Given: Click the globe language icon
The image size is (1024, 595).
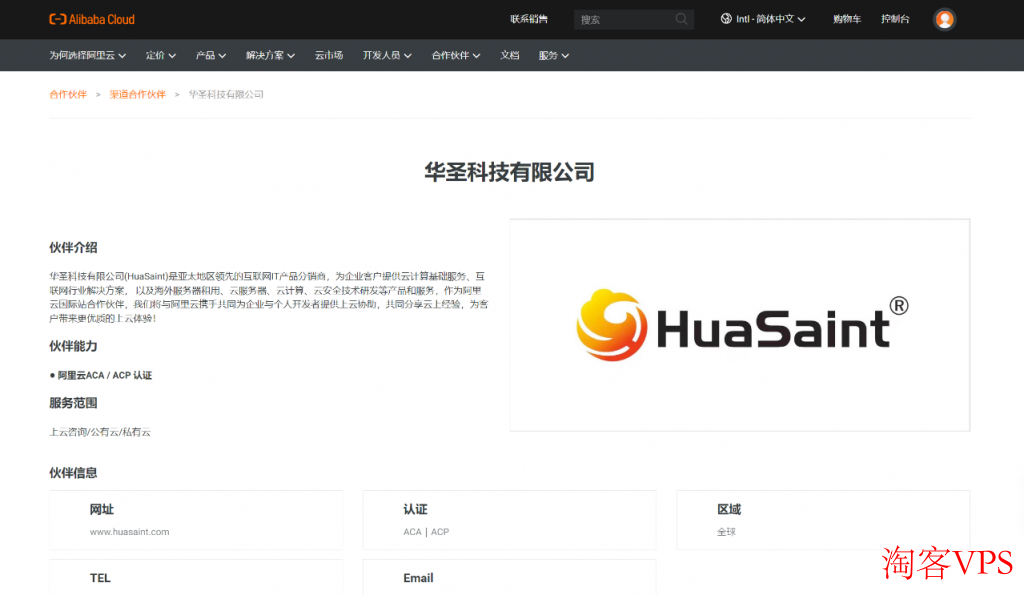Looking at the screenshot, I should (726, 19).
